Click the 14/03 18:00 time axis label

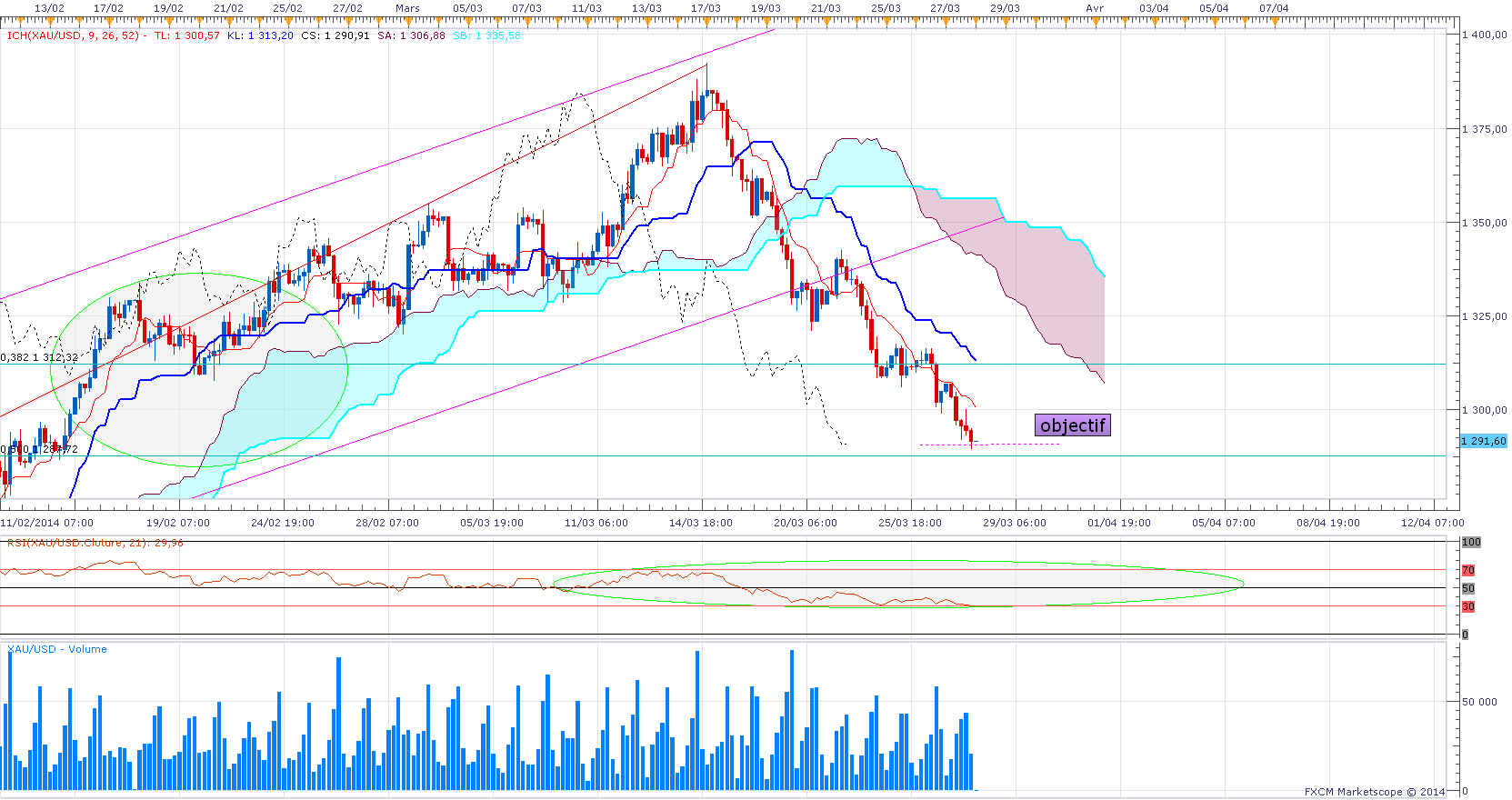tap(701, 523)
